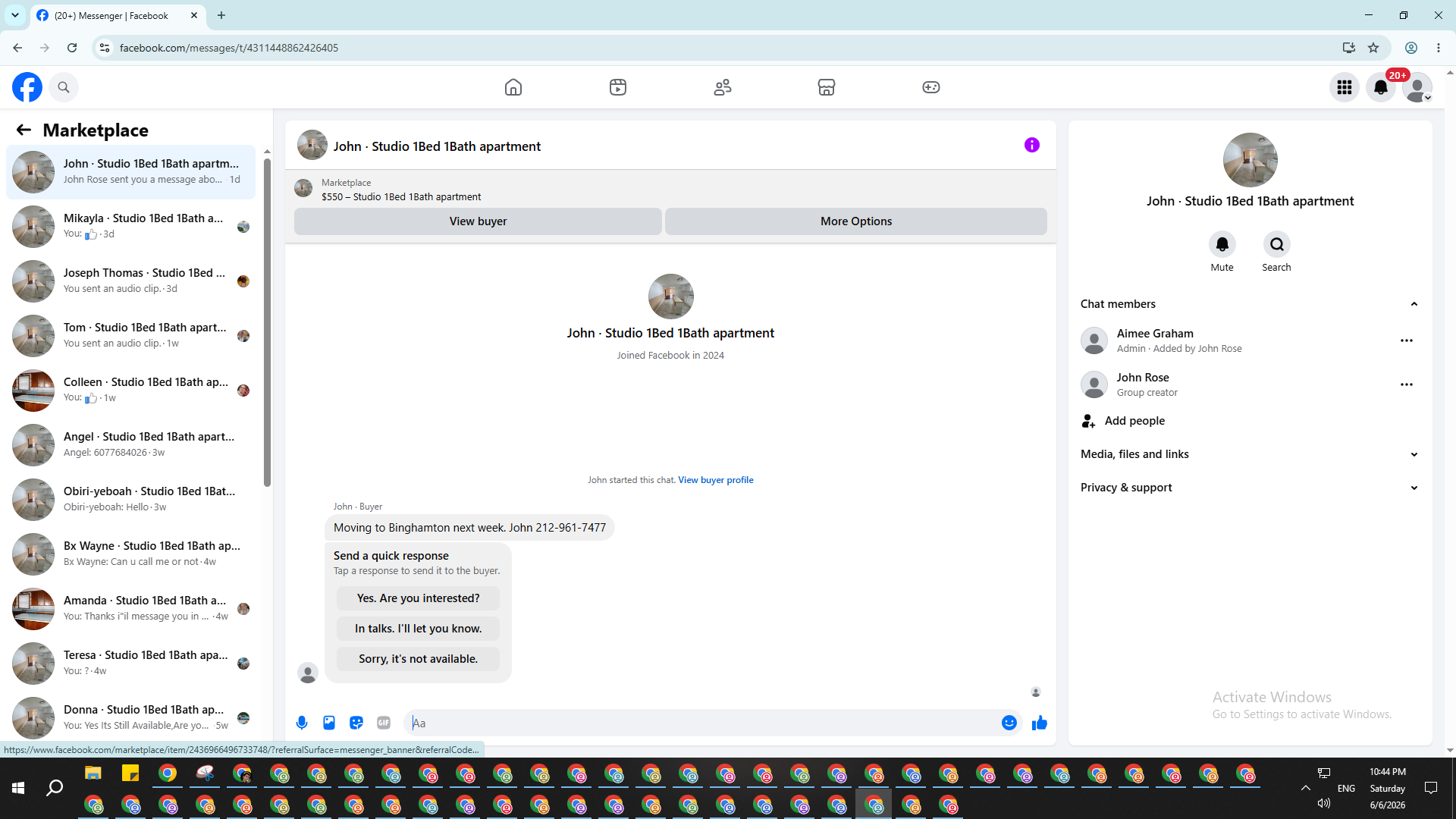Open Angel chat in list
1456x819 pixels.
point(131,445)
